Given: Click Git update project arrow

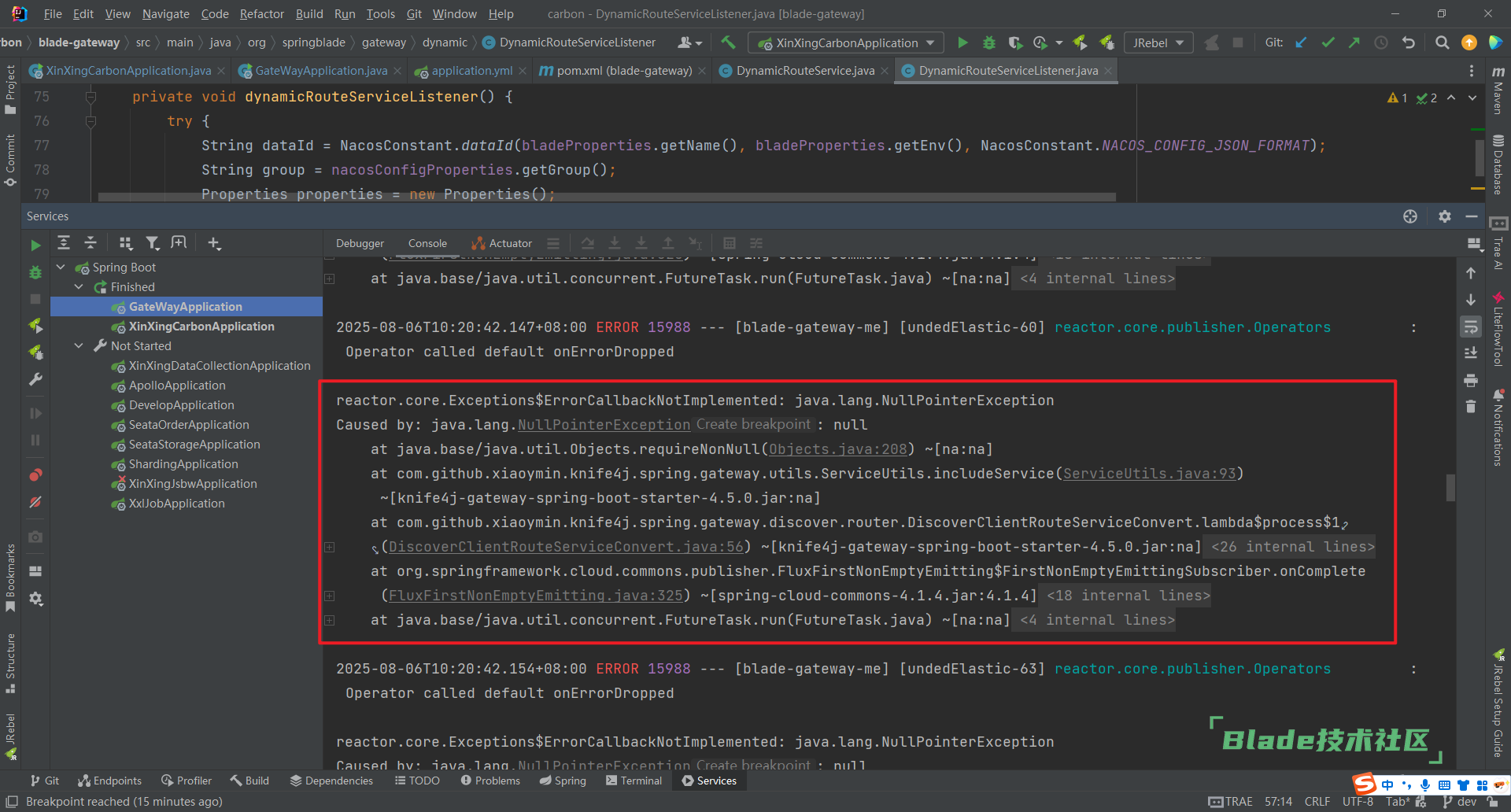Looking at the screenshot, I should coord(1302,42).
